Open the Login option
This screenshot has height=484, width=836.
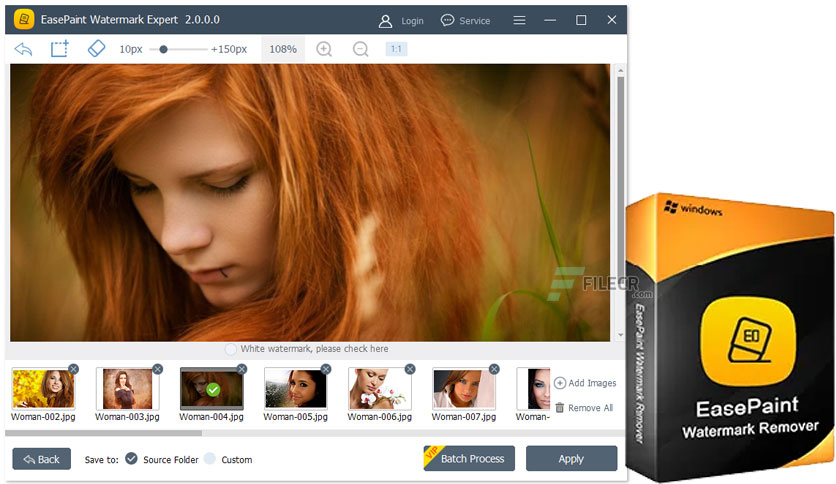pyautogui.click(x=401, y=20)
